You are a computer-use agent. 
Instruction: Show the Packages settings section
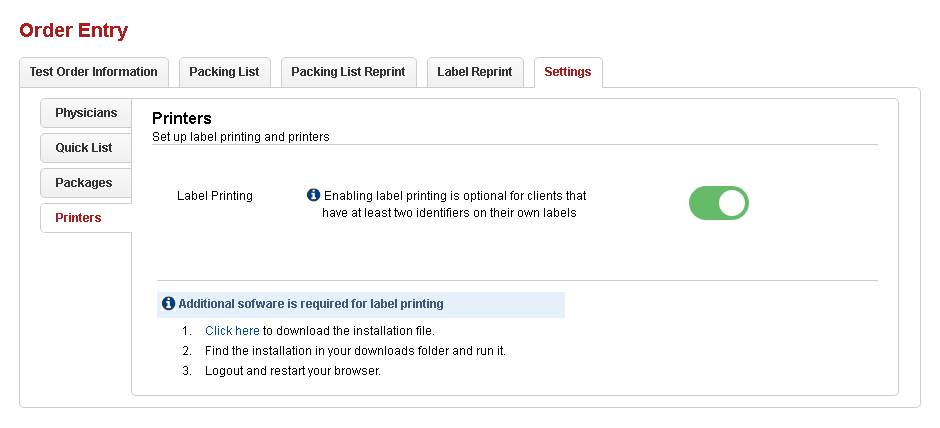(84, 183)
